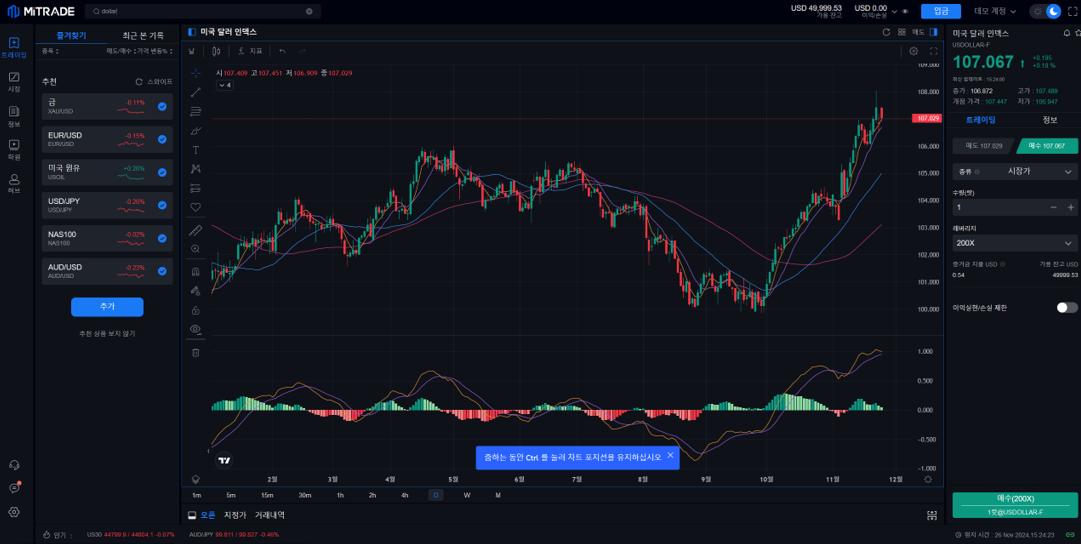The width and height of the screenshot is (1081, 544).
Task: Select the text annotation tool
Action: tap(196, 150)
